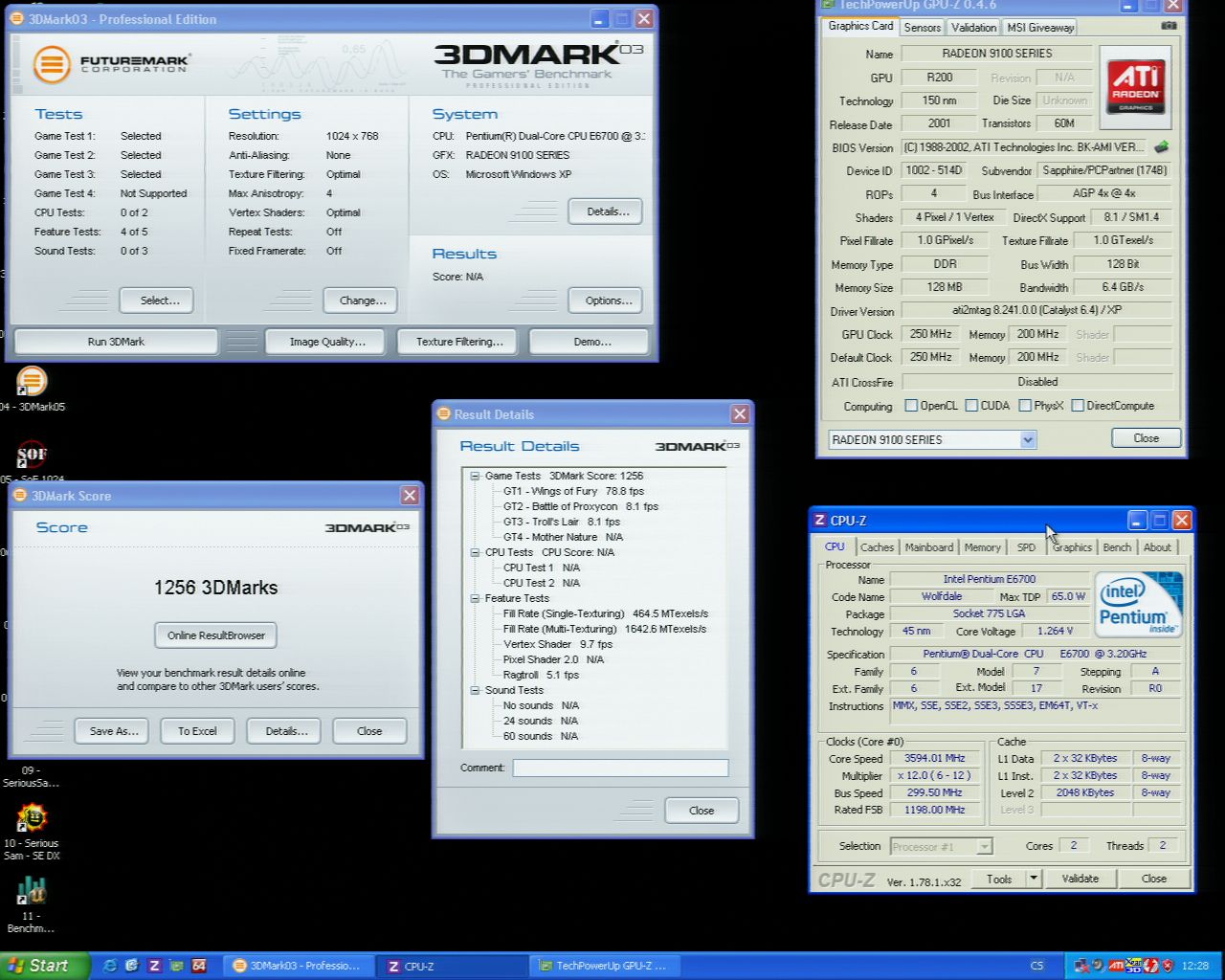Select 'Fill Rate (Multi-Texturing)' row
Image resolution: width=1225 pixels, height=980 pixels.
[x=604, y=629]
